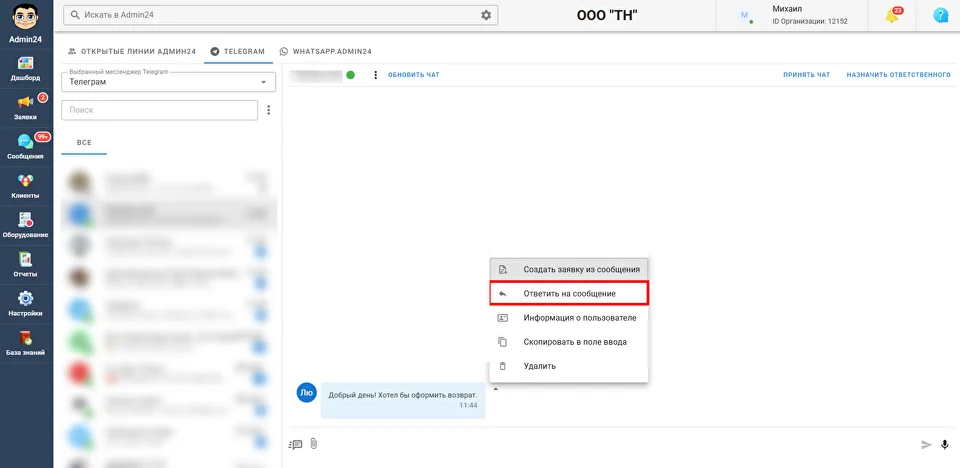Switch to WhatsApp.Admin24 tab
This screenshot has height=468, width=960.
326,51
